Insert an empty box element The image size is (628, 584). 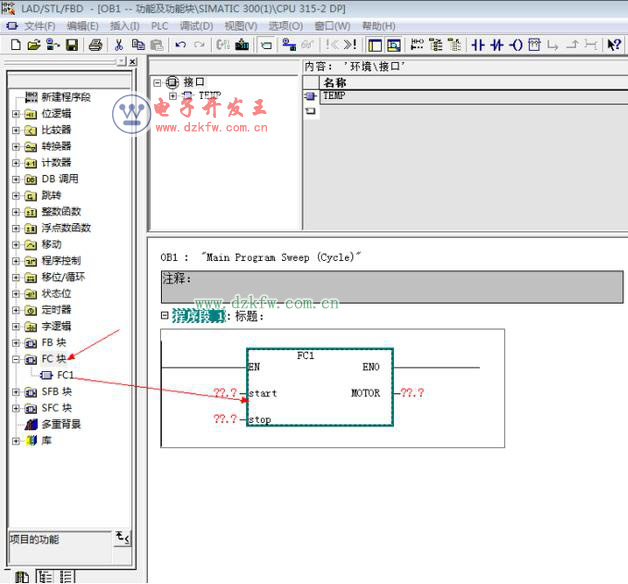click(534, 45)
